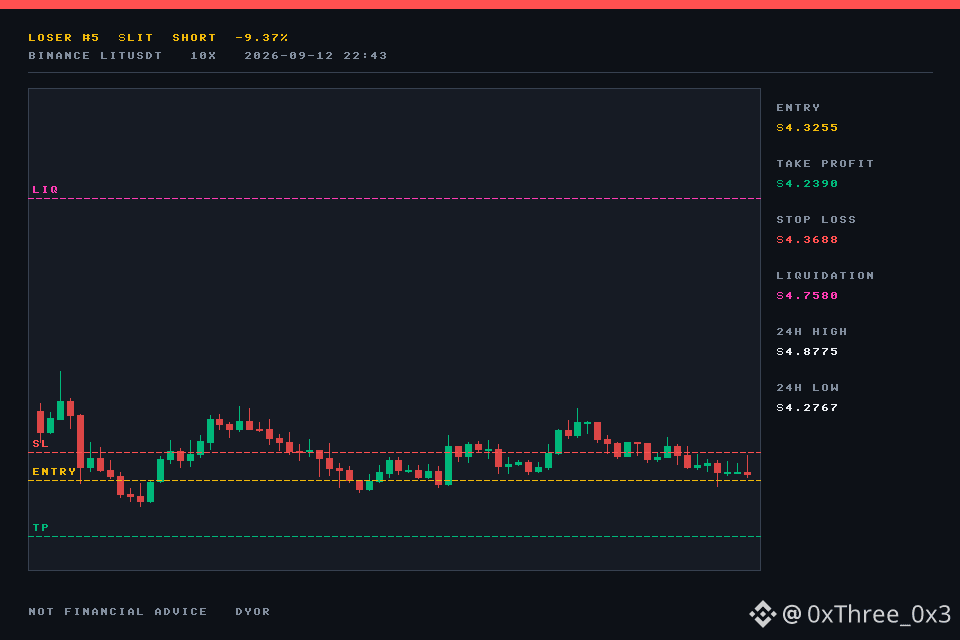
Task: Click the pink dashed liquidation line
Action: (x=394, y=198)
